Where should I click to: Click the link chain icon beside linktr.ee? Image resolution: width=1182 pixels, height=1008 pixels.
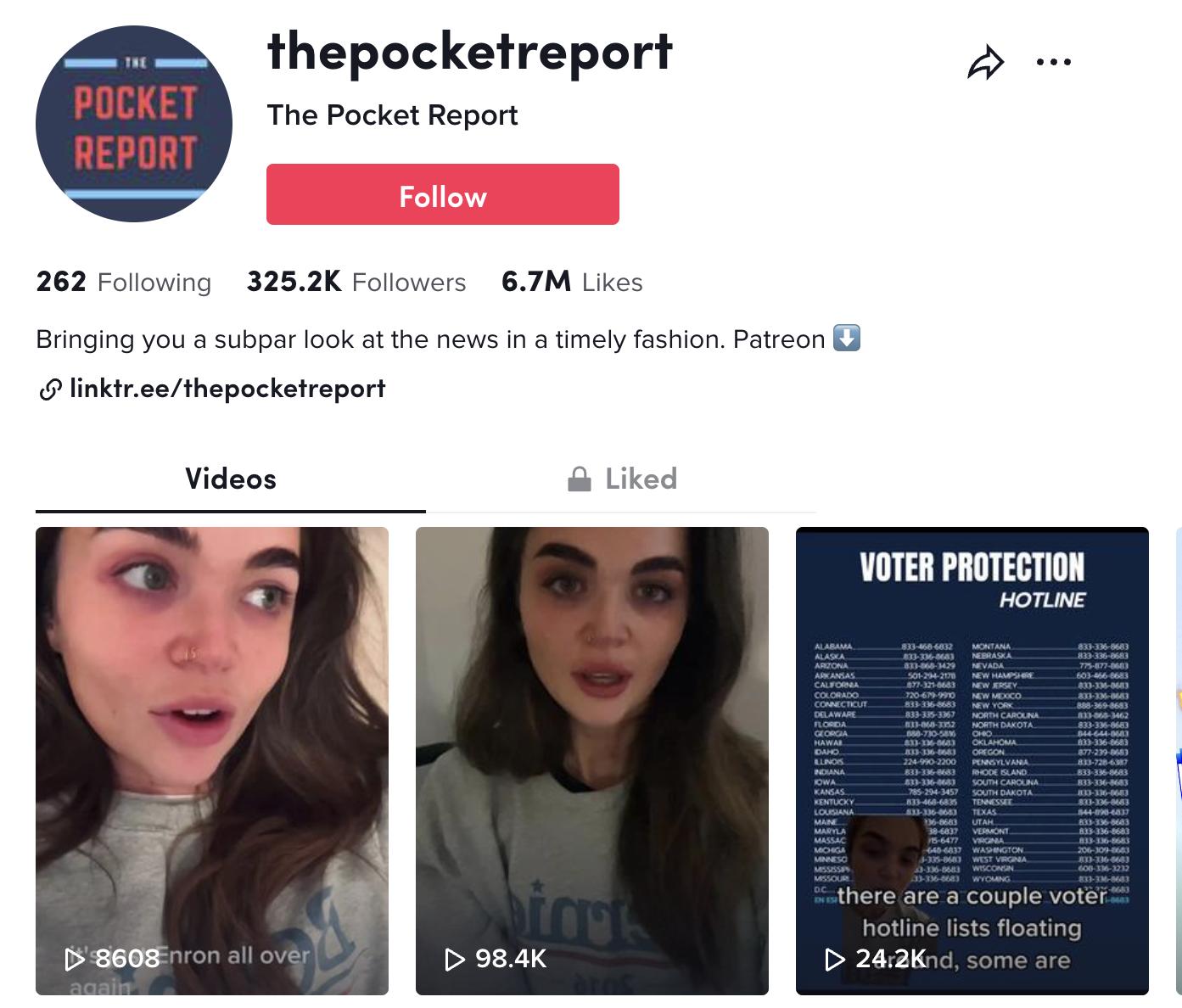(50, 389)
